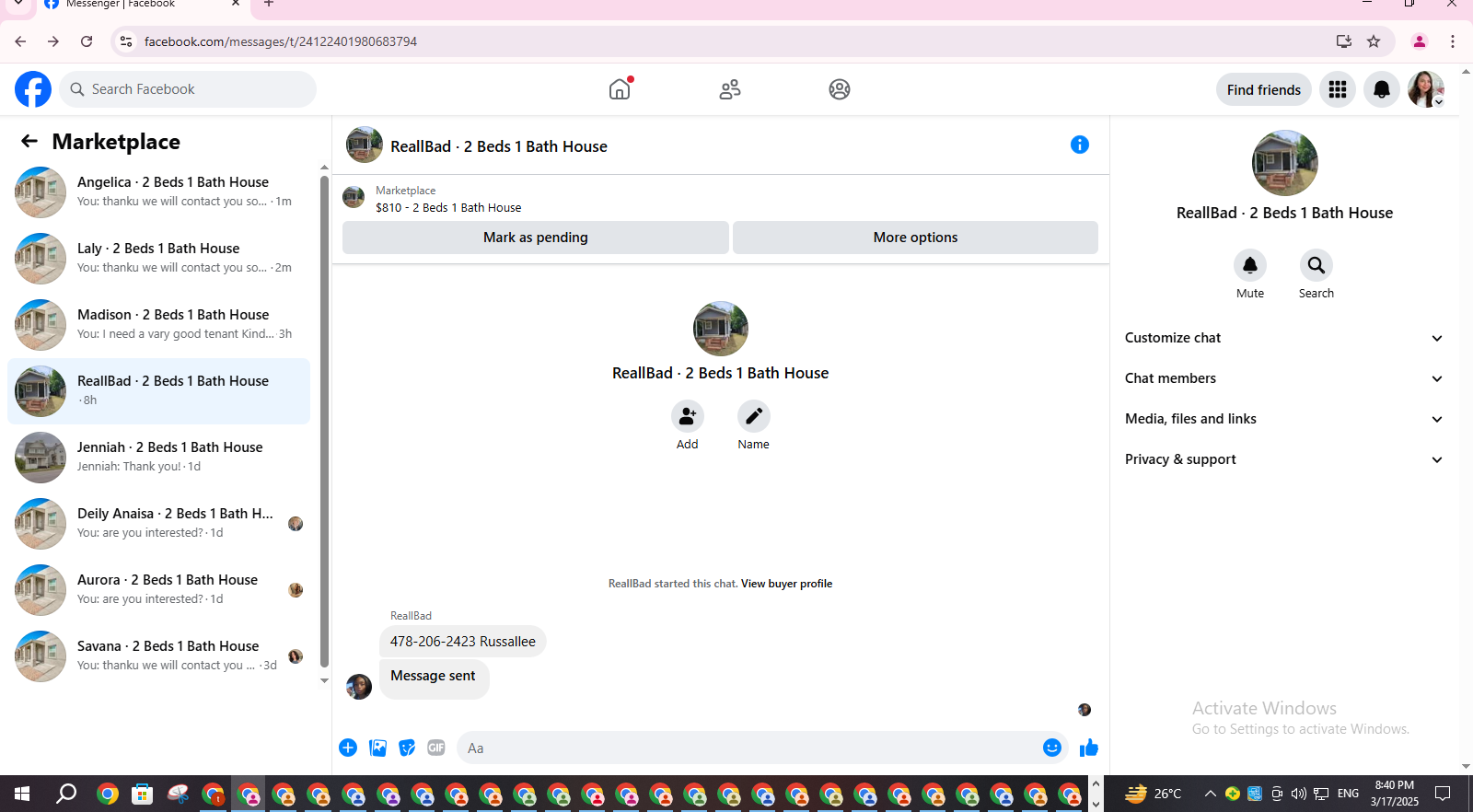Go back from Marketplace chat list

(x=29, y=141)
